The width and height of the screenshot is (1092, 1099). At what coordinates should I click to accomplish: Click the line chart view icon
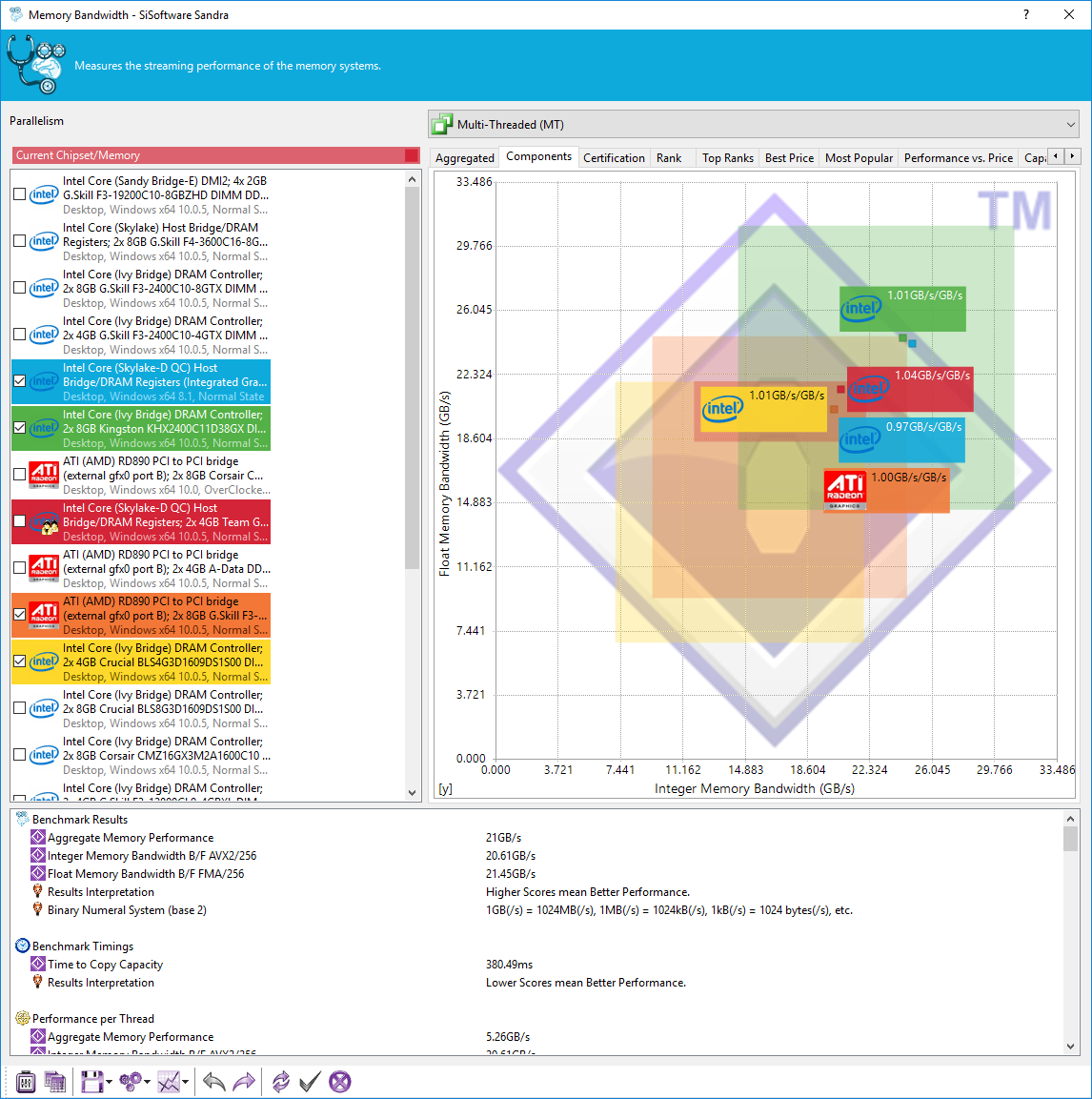coord(169,1082)
